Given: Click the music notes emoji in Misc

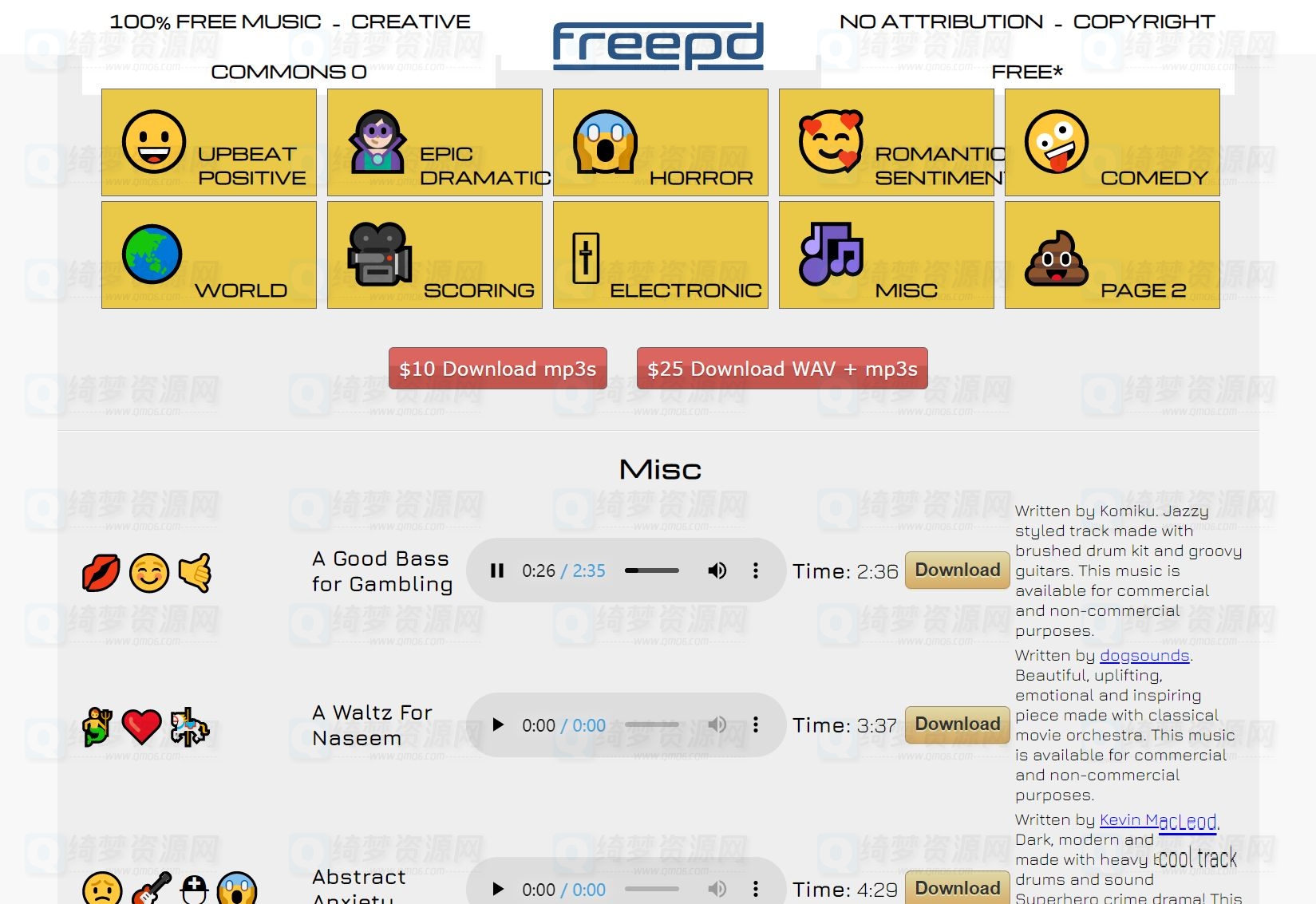Looking at the screenshot, I should pos(831,254).
